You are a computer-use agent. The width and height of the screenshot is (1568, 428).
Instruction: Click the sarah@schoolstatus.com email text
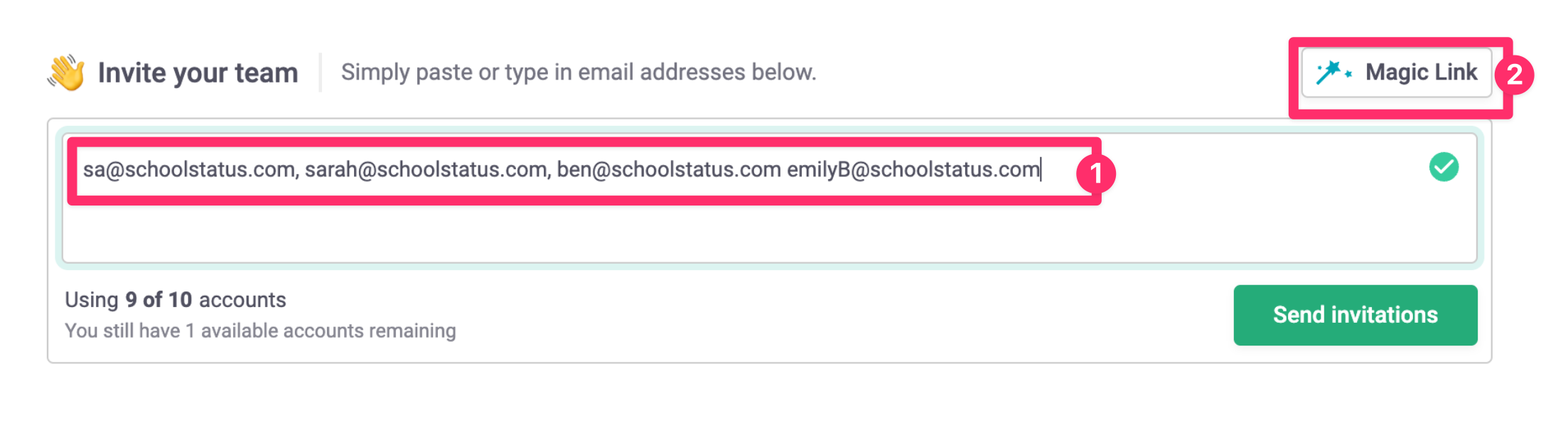[x=425, y=169]
